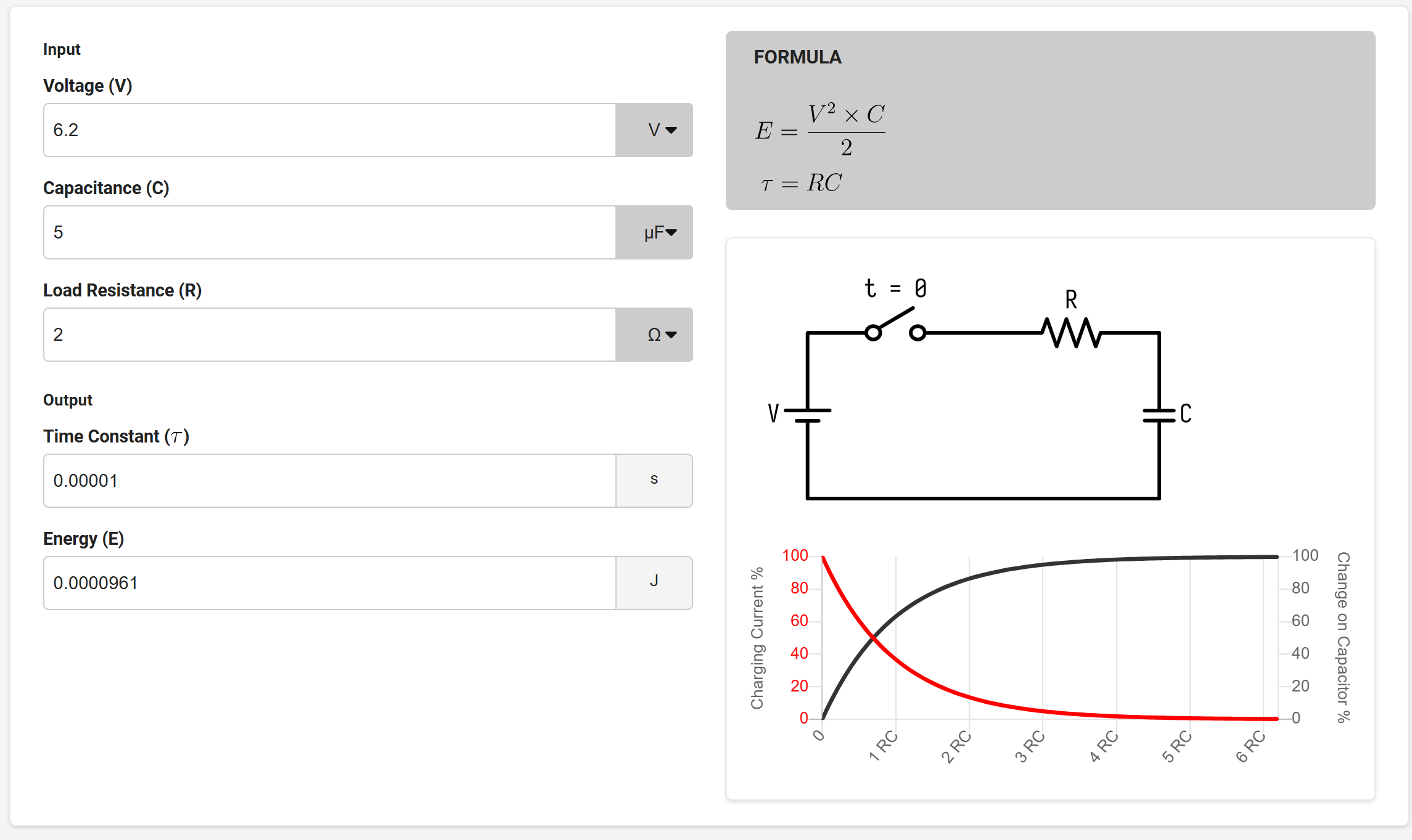The width and height of the screenshot is (1412, 840).
Task: Select the Time Constant output field
Action: point(329,481)
